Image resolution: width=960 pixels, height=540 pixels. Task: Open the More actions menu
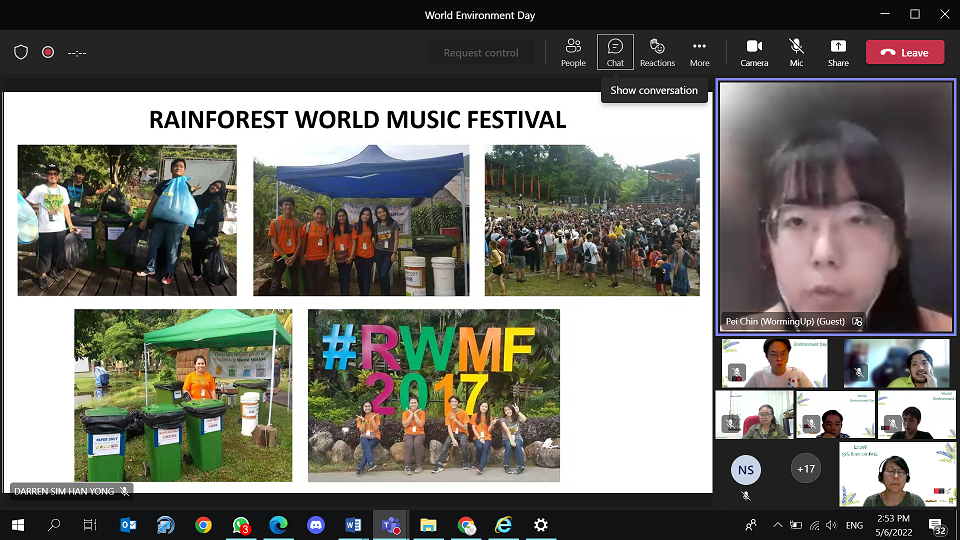tap(699, 53)
